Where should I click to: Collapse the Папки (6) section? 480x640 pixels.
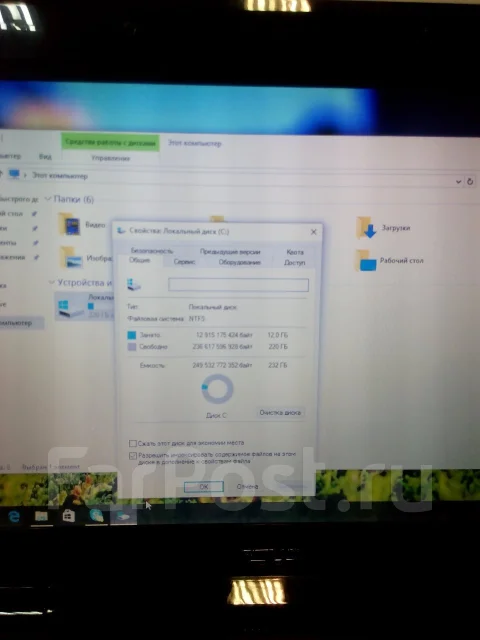(48, 199)
